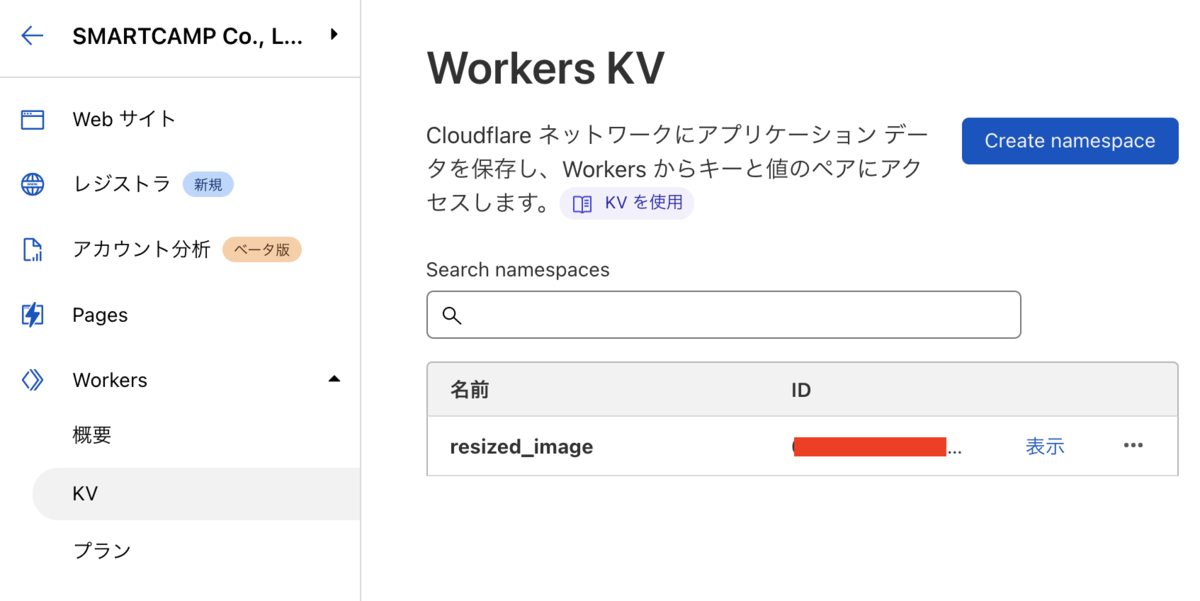Click the Workers diamond chevron icon
Viewport: 1200px width, 601px height.
pos(32,380)
